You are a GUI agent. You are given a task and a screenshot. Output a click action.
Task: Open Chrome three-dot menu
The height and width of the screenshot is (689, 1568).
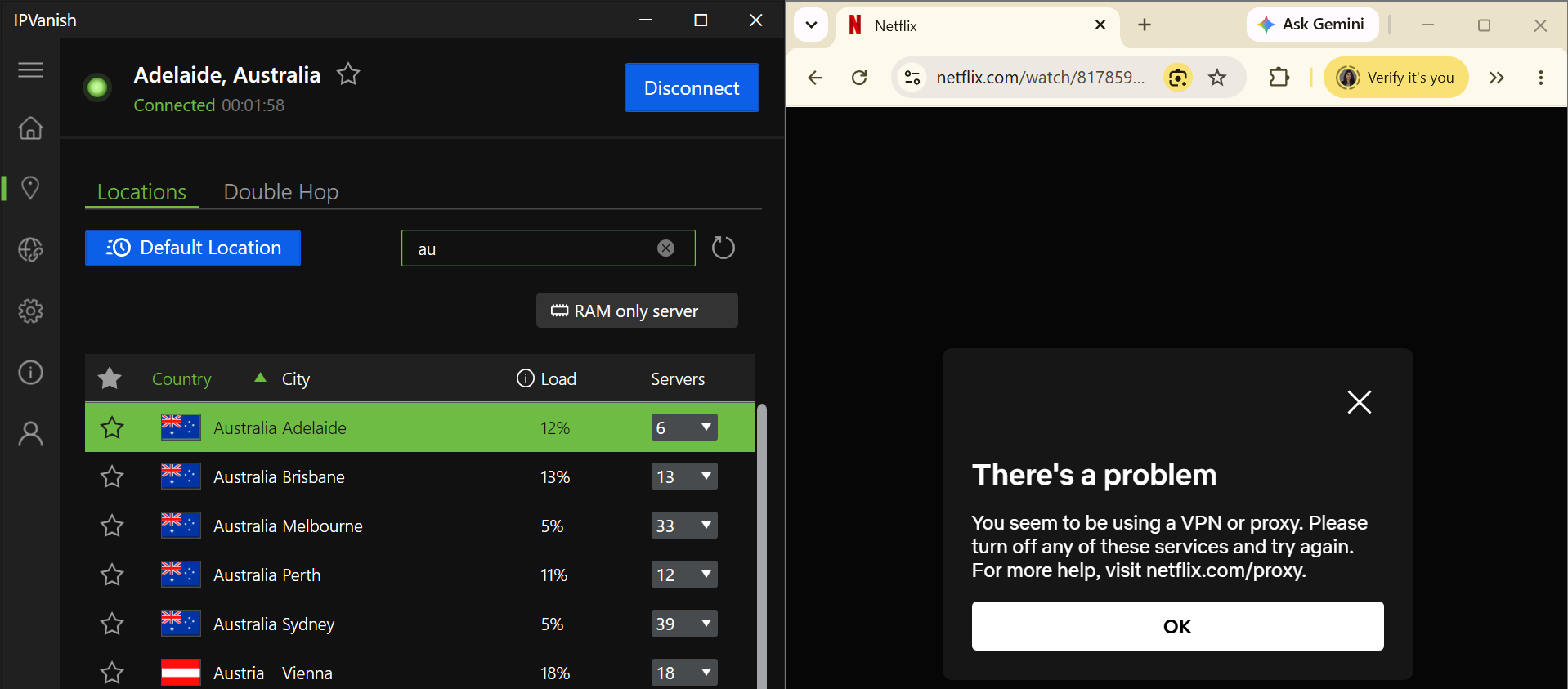[1541, 78]
